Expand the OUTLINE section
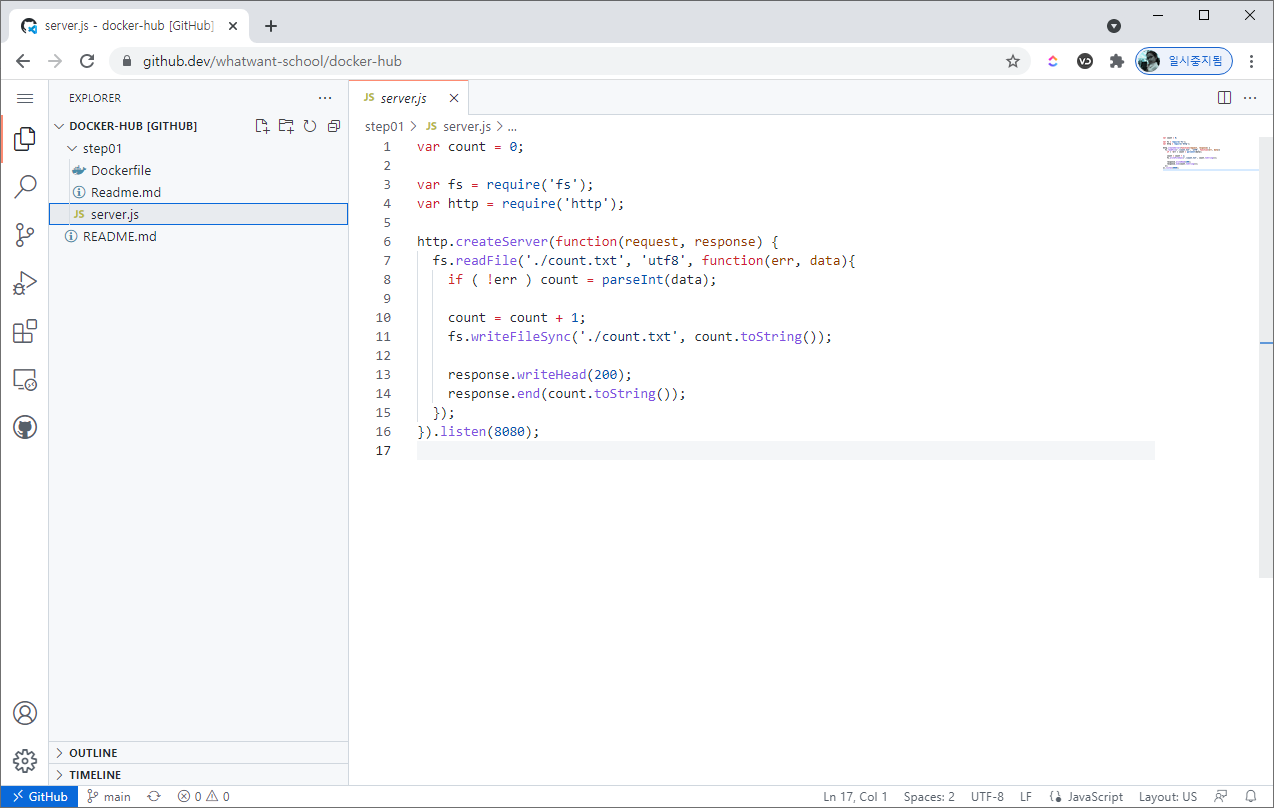The image size is (1274, 808). point(198,753)
